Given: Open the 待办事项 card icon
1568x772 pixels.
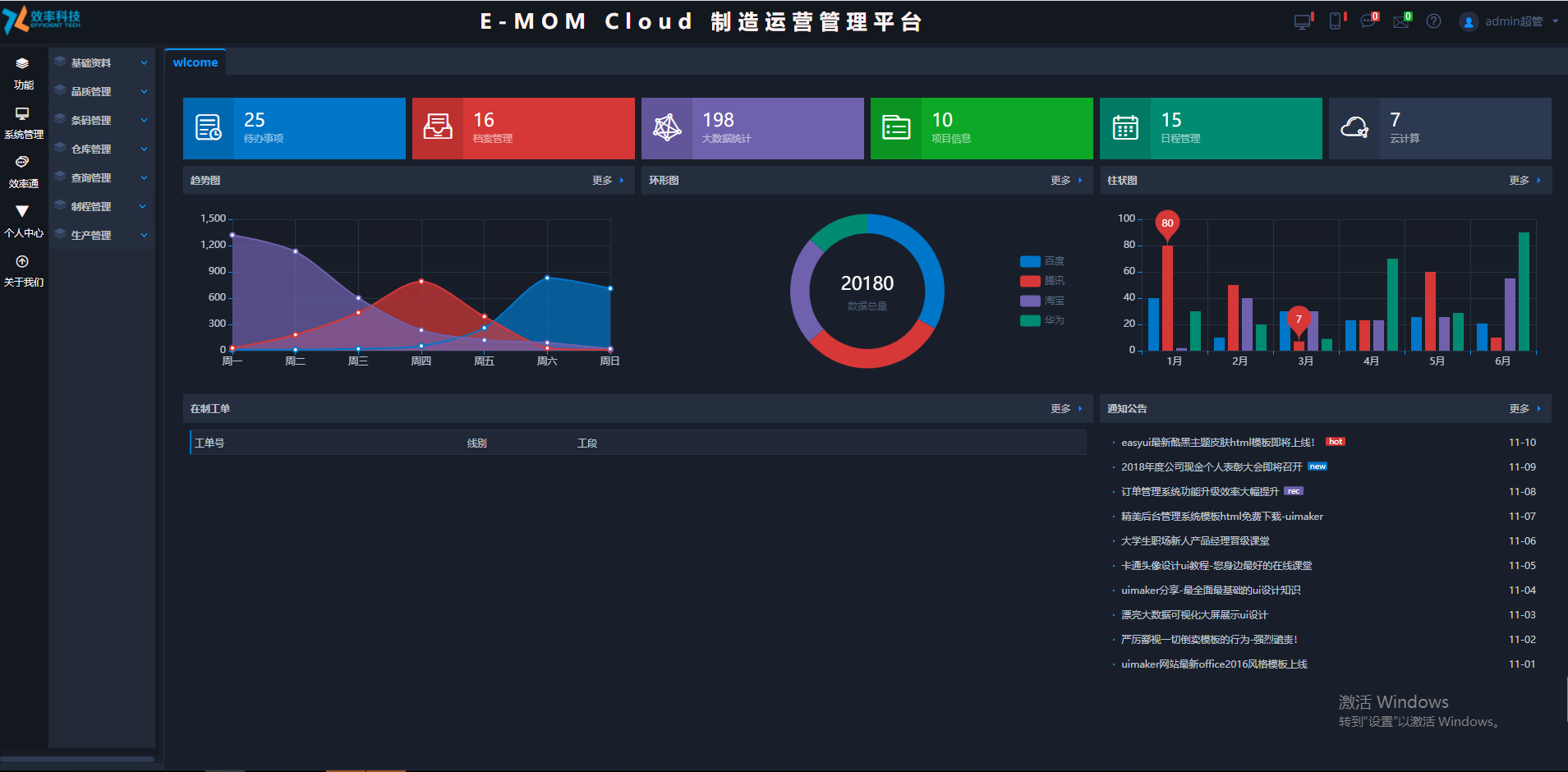Looking at the screenshot, I should (209, 128).
